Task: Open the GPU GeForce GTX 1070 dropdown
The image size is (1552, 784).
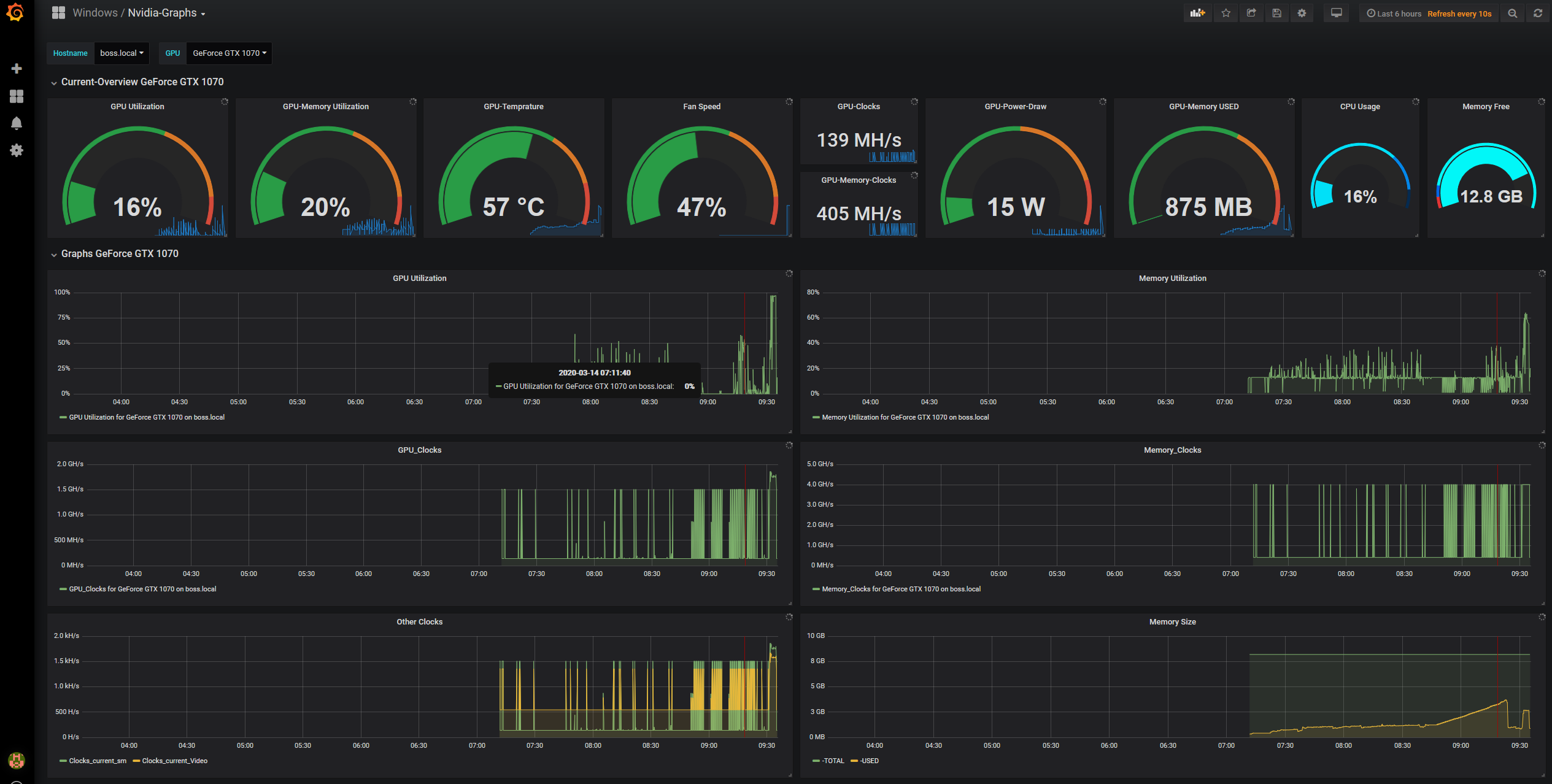Action: (229, 53)
